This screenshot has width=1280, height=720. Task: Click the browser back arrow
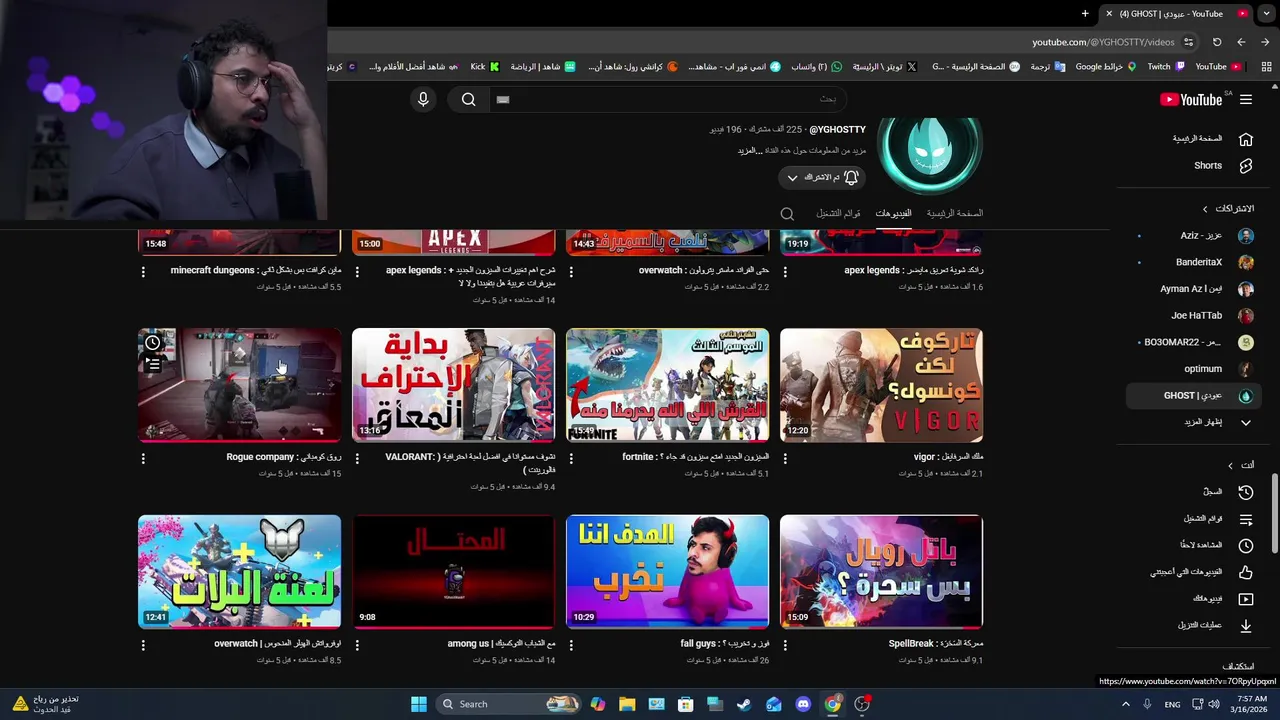[1241, 42]
